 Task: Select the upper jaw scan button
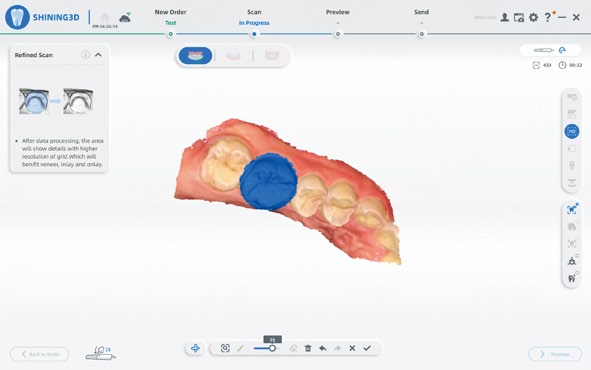click(195, 56)
